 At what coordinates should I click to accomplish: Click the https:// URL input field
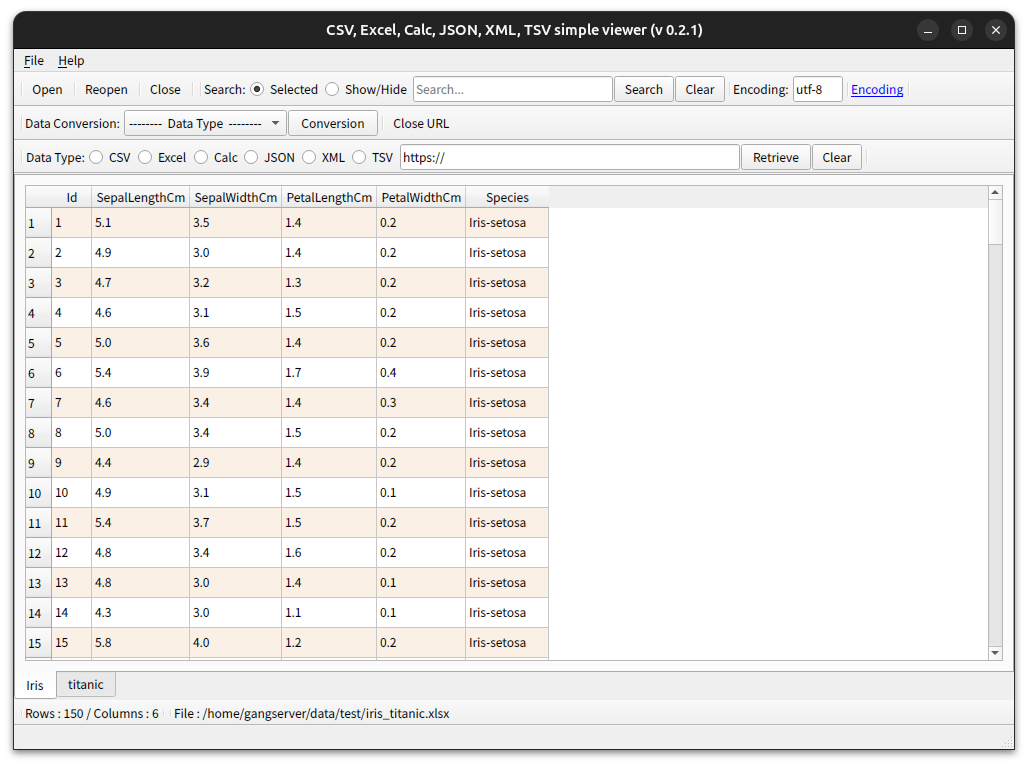pos(570,157)
